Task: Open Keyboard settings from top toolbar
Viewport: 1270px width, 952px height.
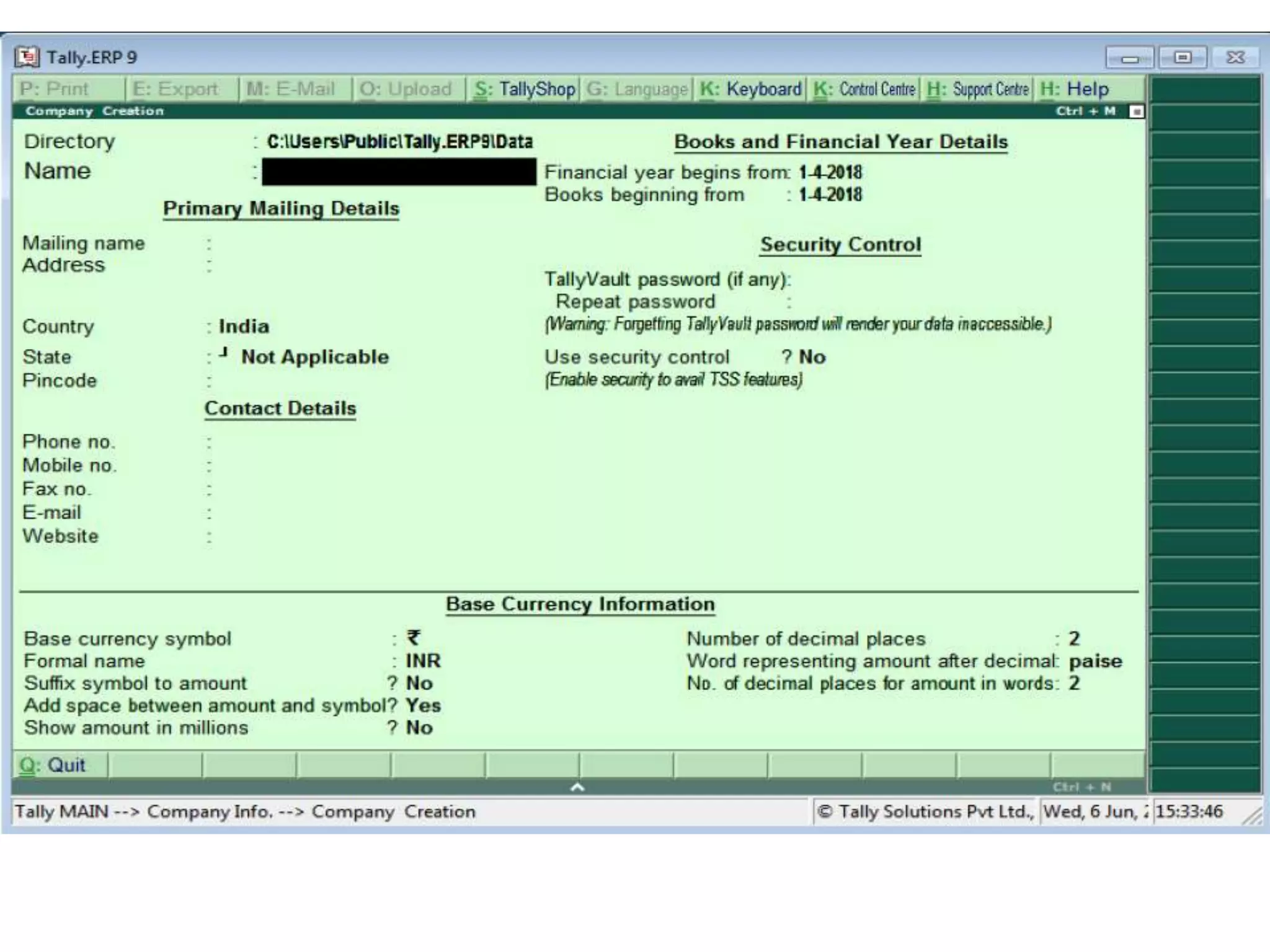Action: [750, 89]
